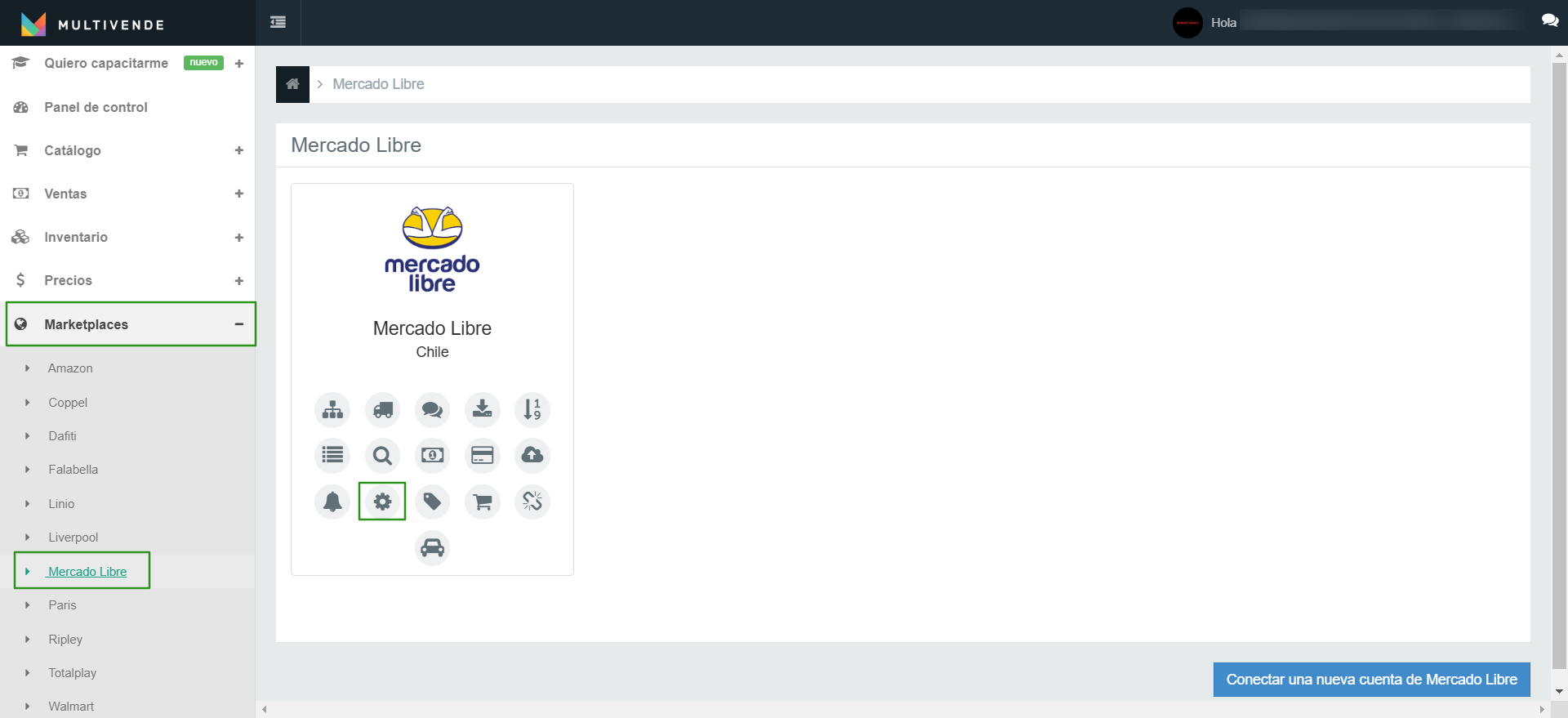Click the vertical scrollbar thumb
This screenshot has width=1568, height=718.
coord(1559,365)
